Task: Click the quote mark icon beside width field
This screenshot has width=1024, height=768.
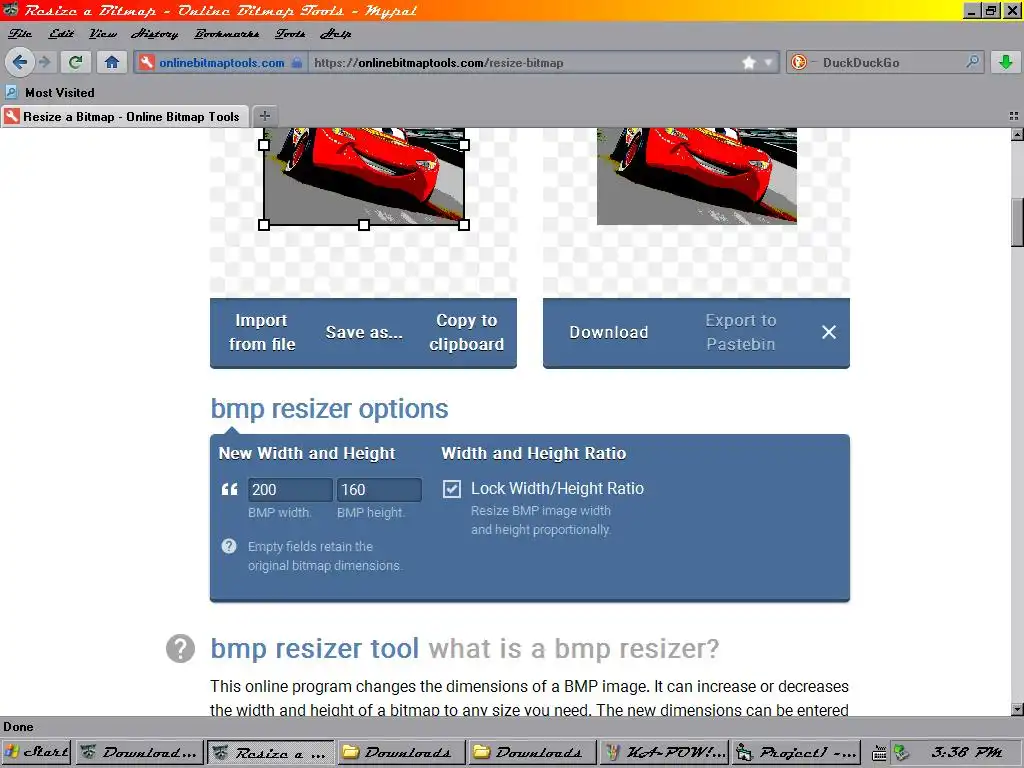Action: tap(229, 489)
